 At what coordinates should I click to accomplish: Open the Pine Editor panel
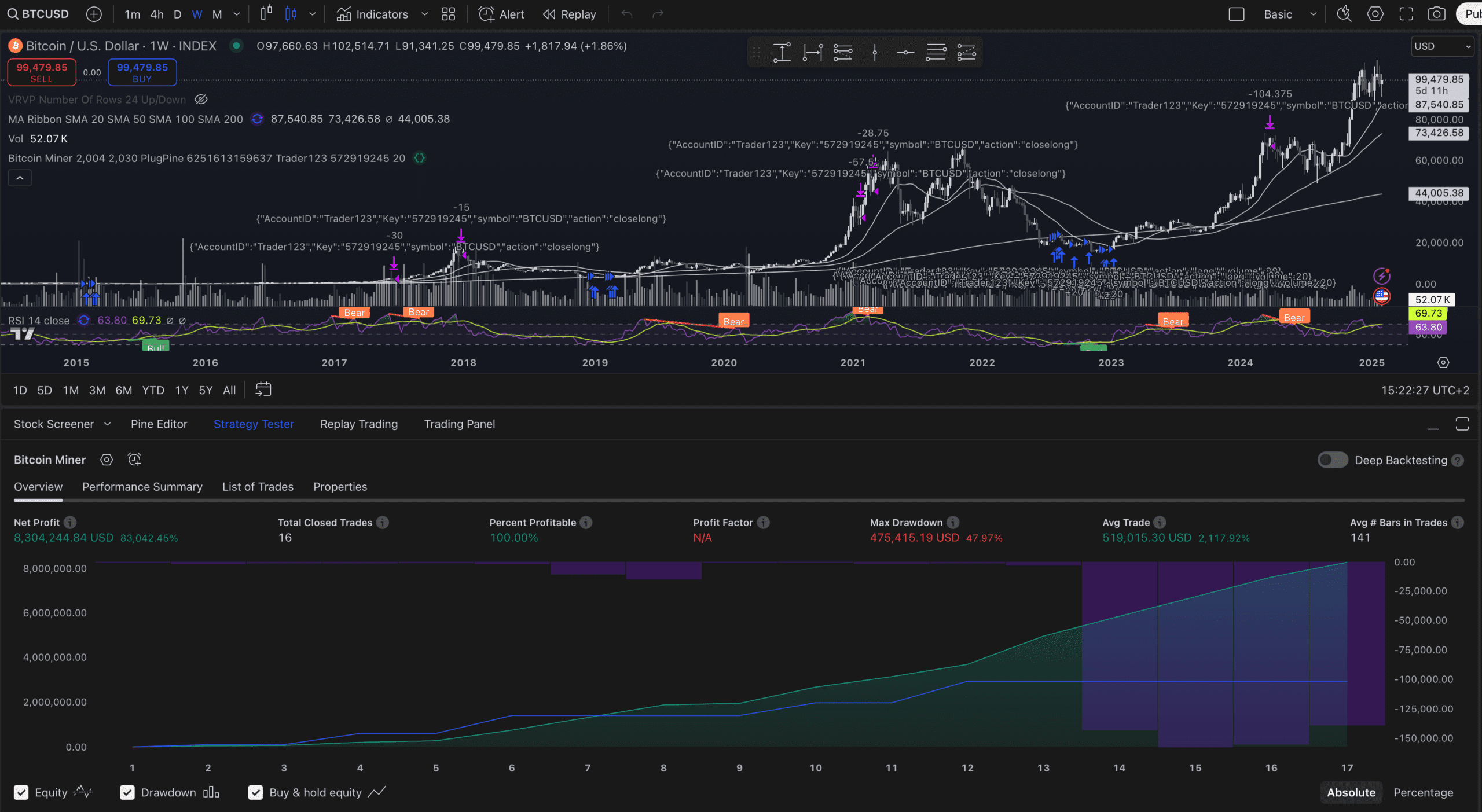click(x=159, y=424)
